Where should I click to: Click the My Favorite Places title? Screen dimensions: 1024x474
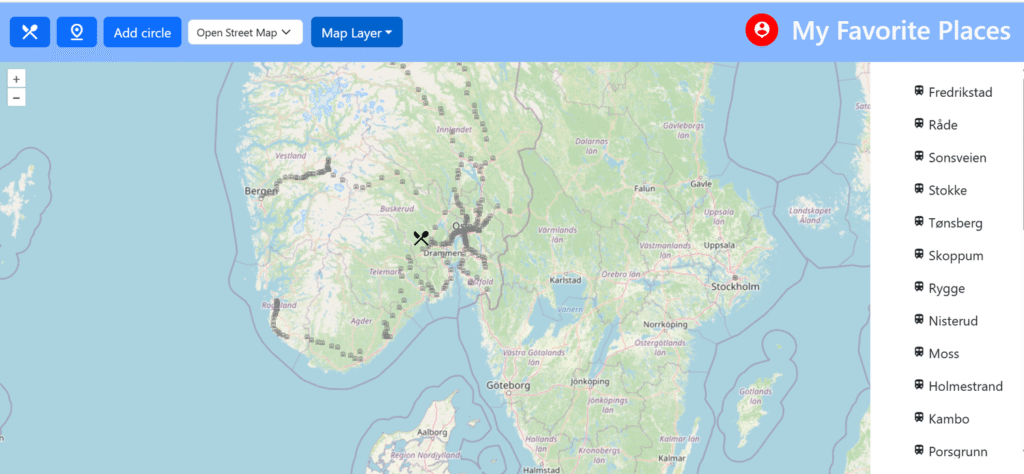point(901,31)
